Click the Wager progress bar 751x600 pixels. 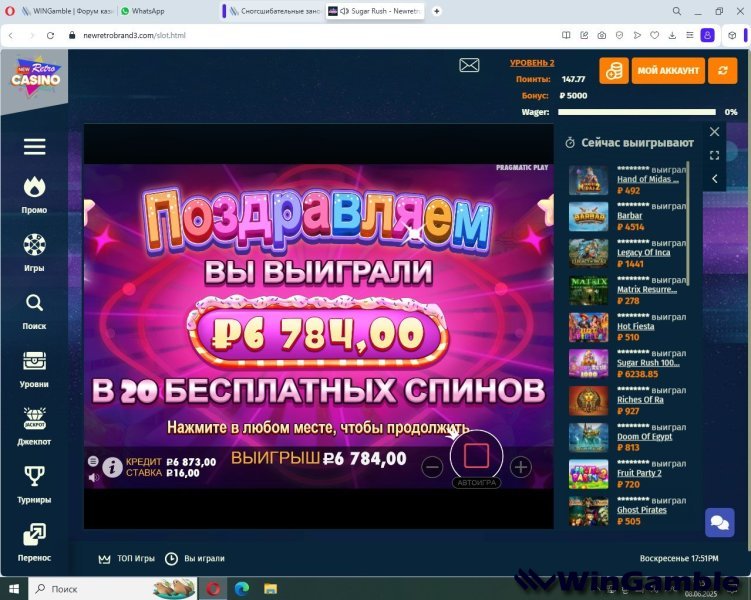(x=637, y=112)
